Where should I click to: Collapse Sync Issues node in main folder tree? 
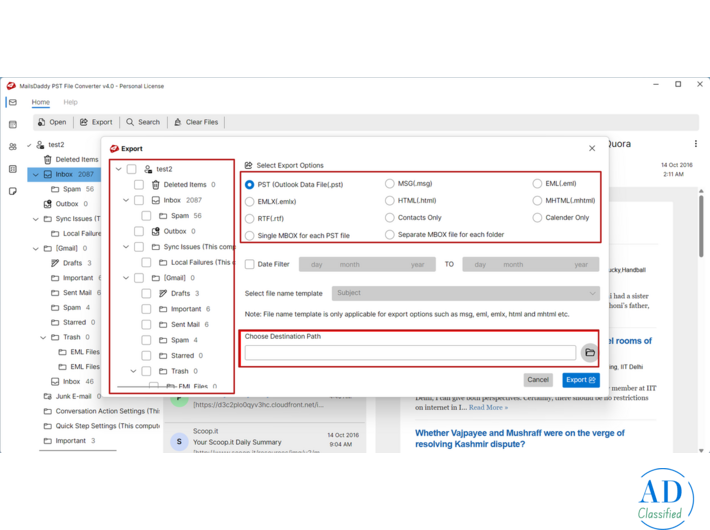36,219
